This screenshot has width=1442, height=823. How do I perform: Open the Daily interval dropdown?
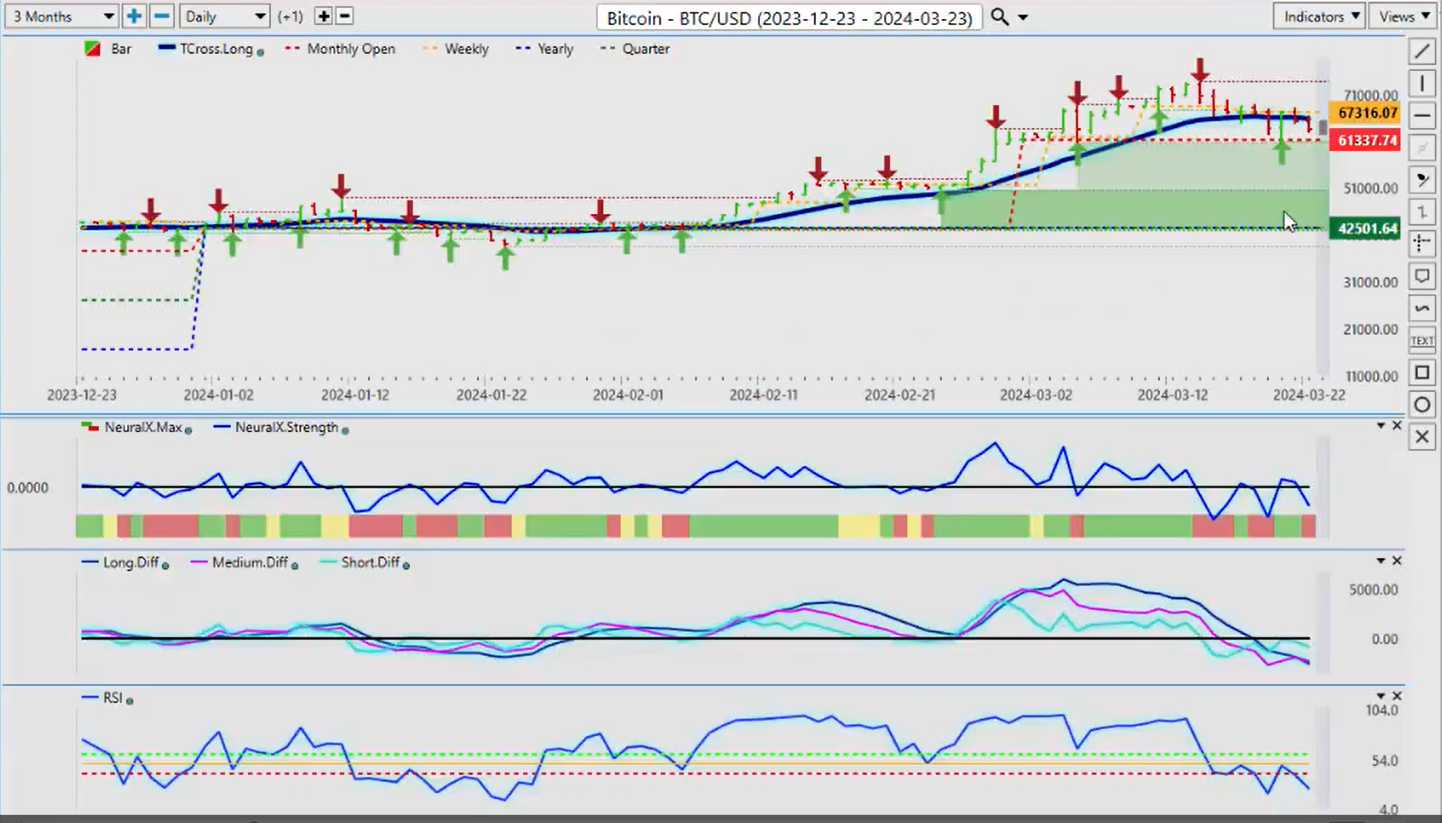point(225,16)
